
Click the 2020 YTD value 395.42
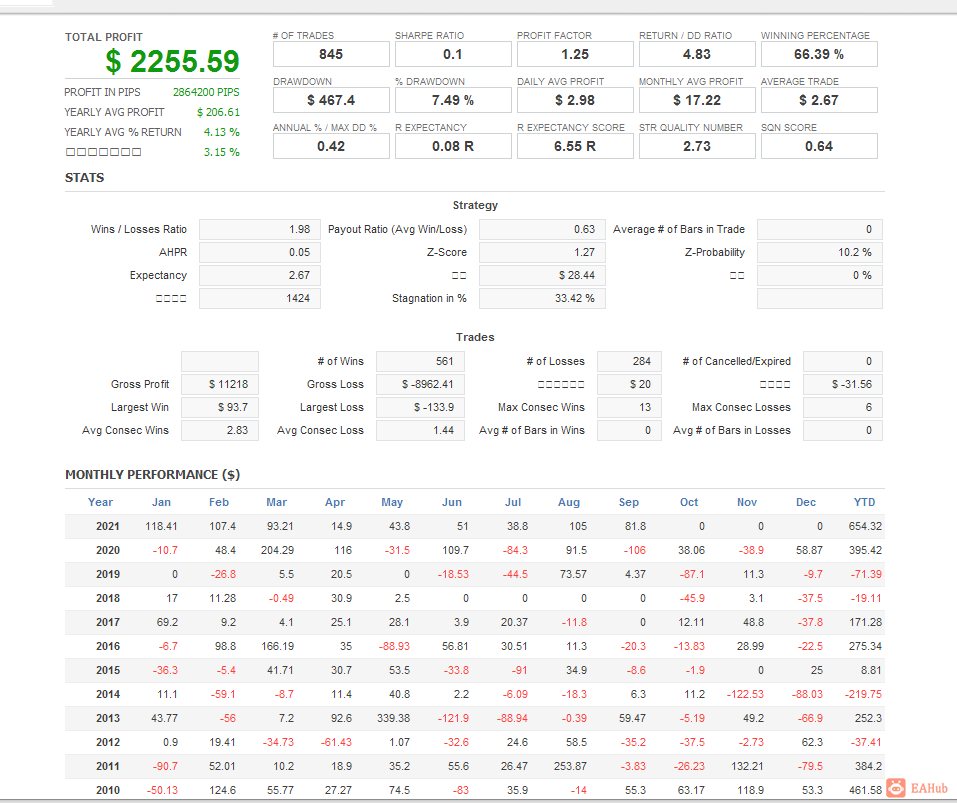click(x=865, y=550)
